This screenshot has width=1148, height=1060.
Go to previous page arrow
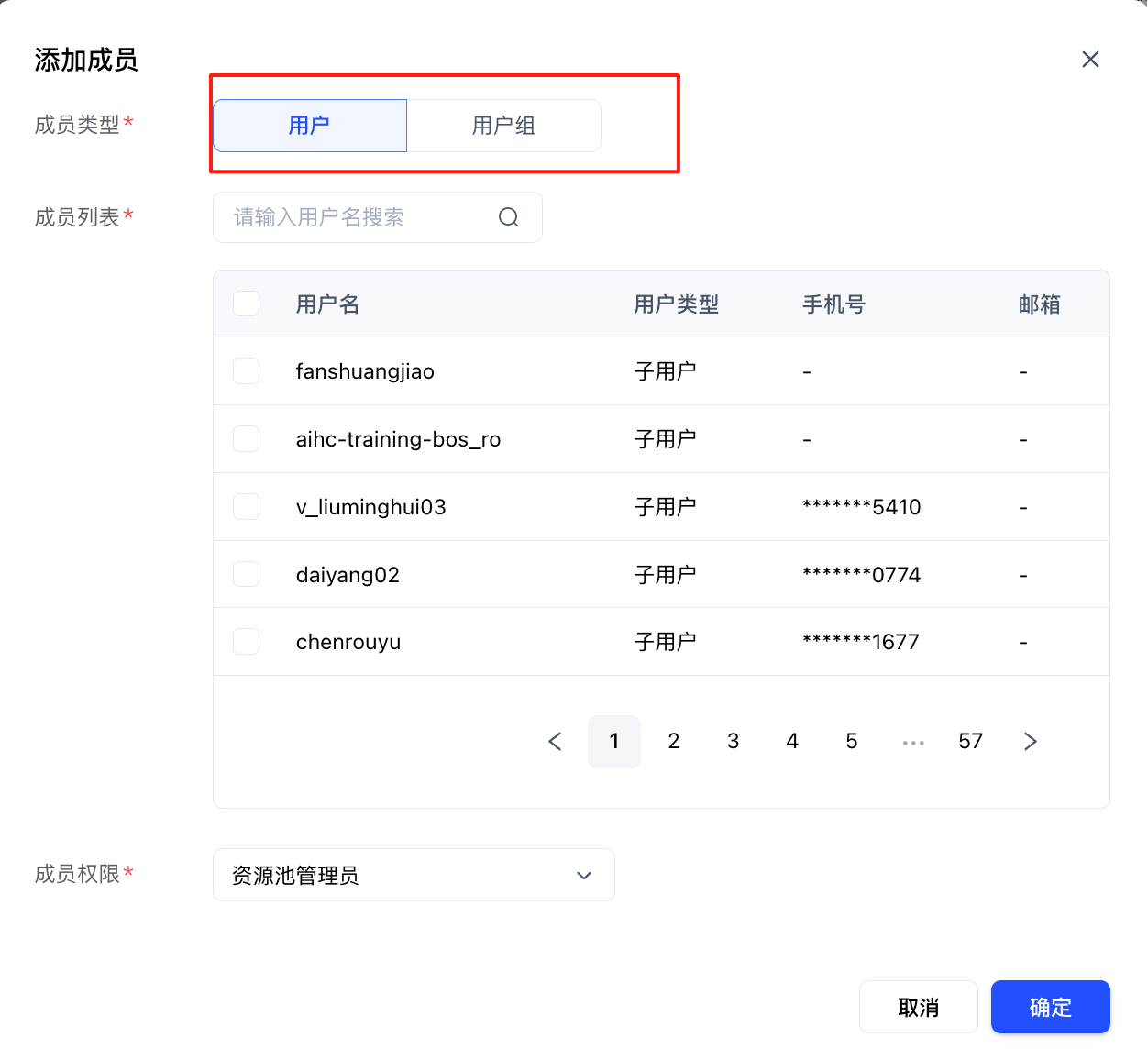coord(555,742)
